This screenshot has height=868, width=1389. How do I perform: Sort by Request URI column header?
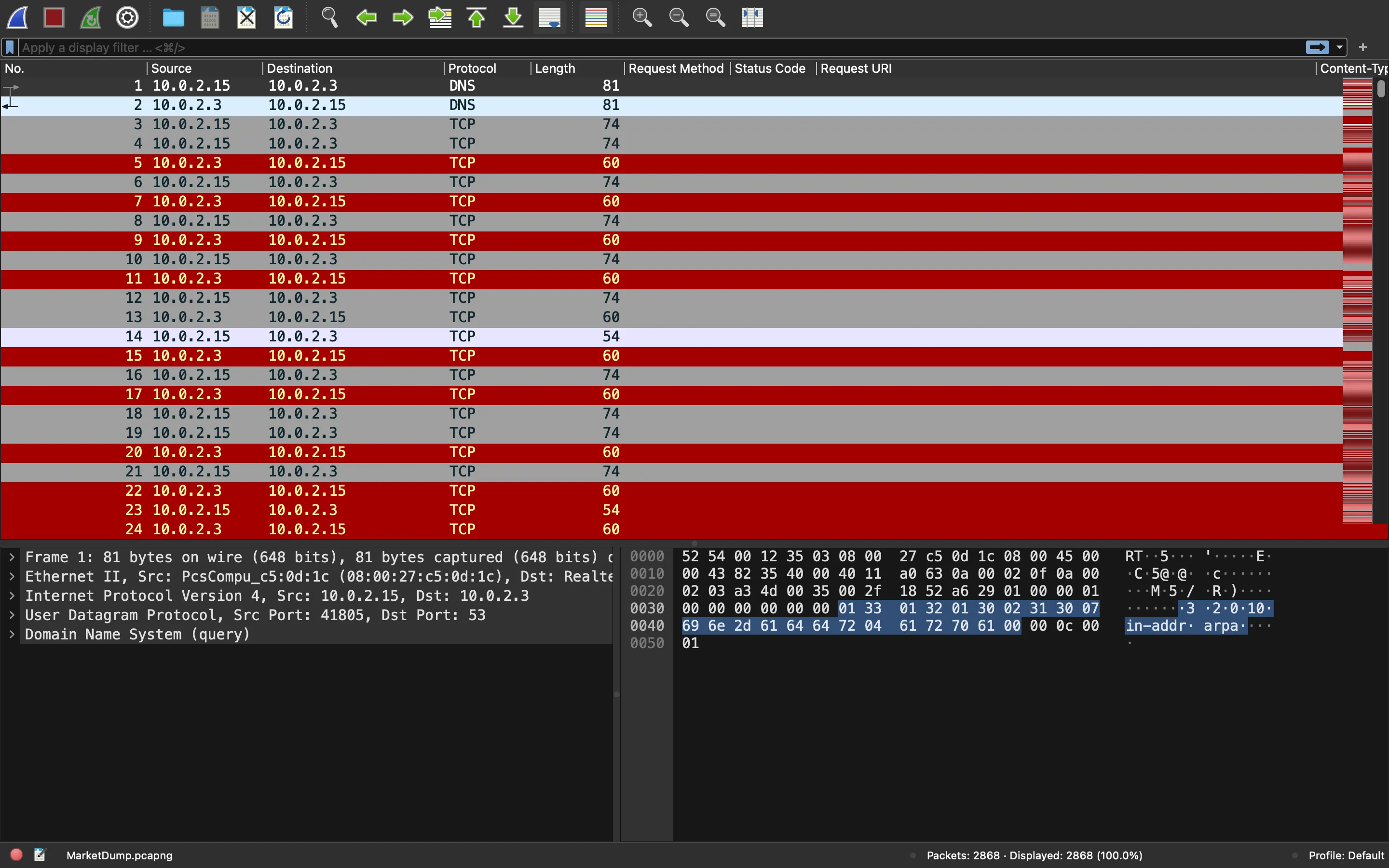click(1066, 68)
